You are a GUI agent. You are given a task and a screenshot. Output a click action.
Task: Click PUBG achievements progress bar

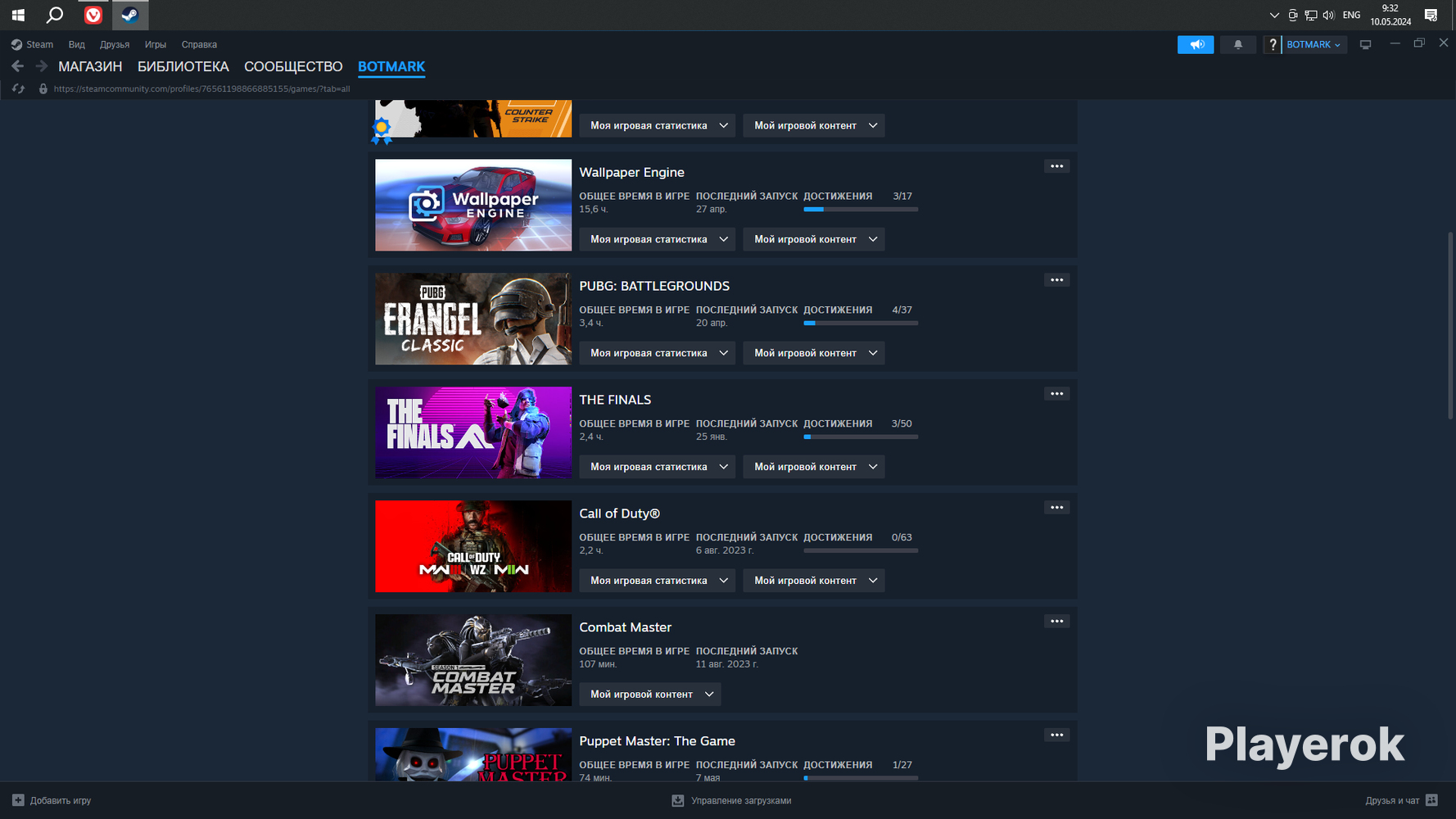coord(861,324)
